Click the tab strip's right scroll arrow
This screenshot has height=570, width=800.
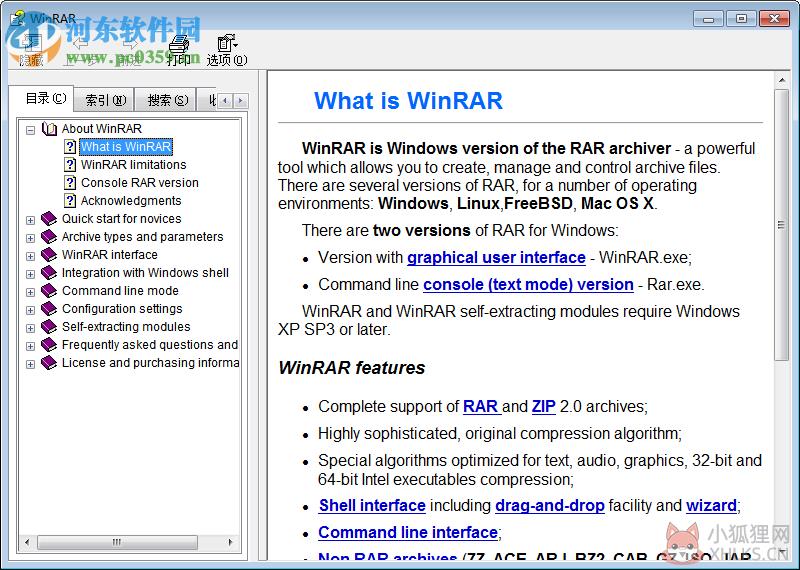tap(240, 101)
